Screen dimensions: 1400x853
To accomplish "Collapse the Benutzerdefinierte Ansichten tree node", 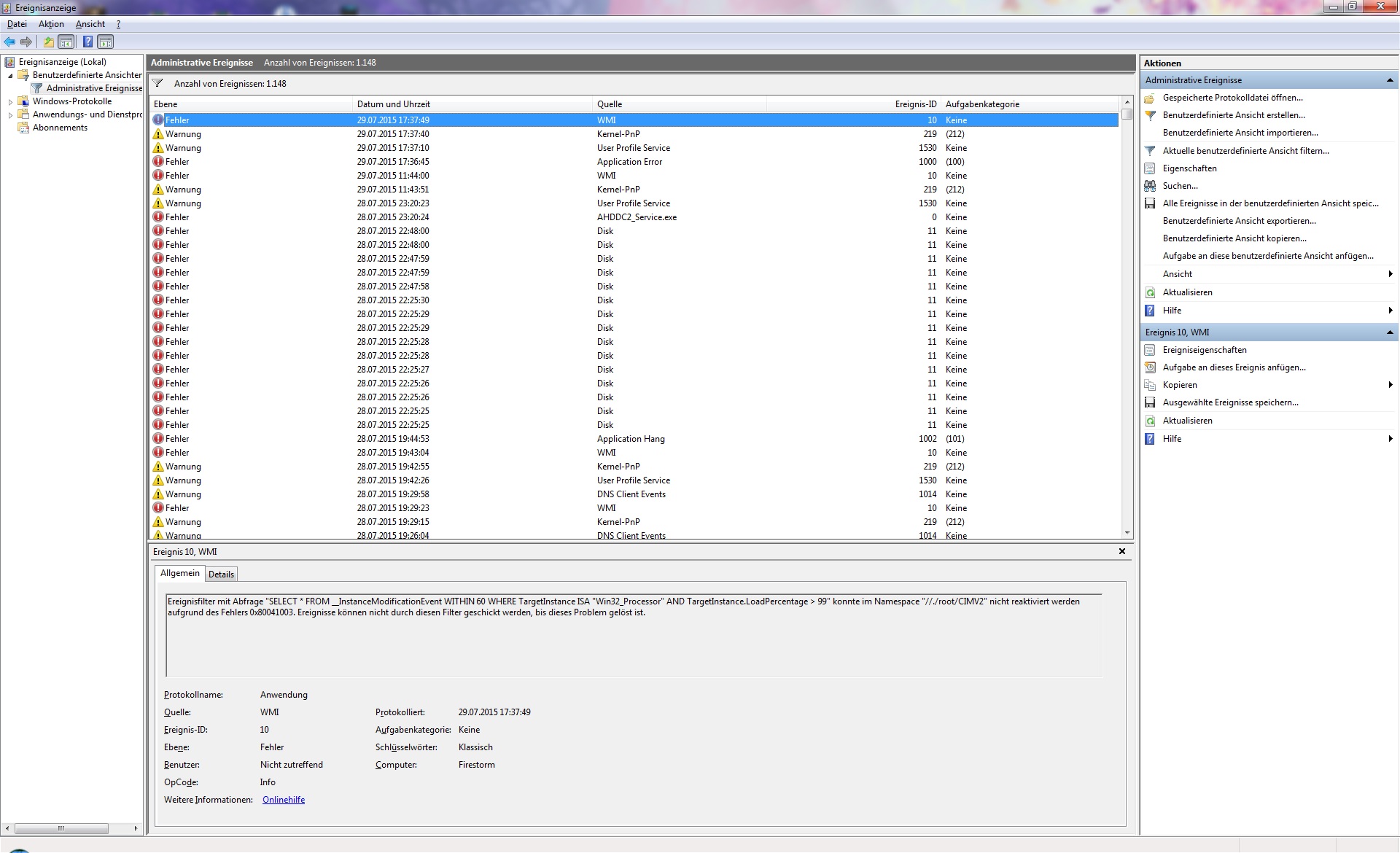I will 10,75.
